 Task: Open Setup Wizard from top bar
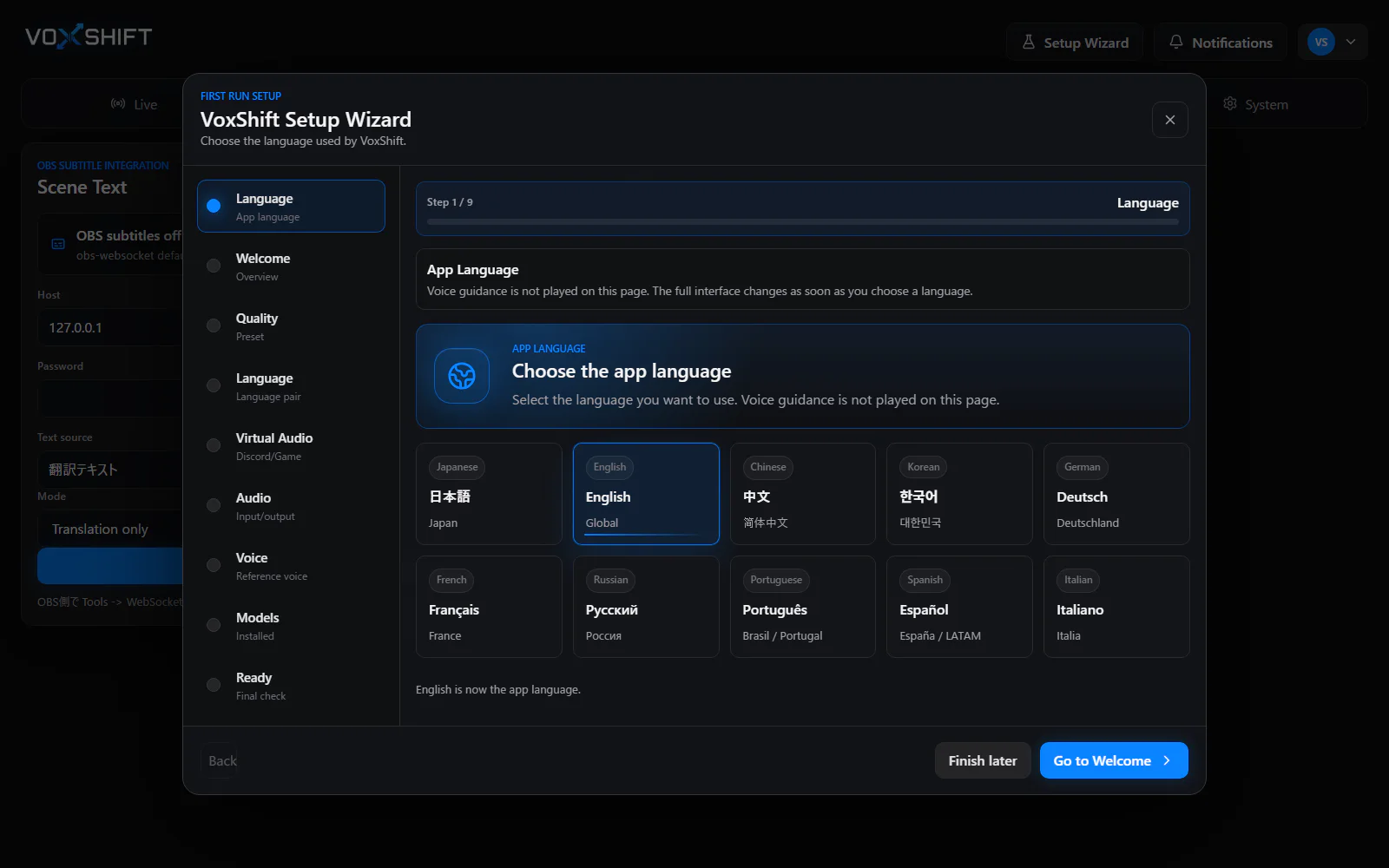[1075, 42]
